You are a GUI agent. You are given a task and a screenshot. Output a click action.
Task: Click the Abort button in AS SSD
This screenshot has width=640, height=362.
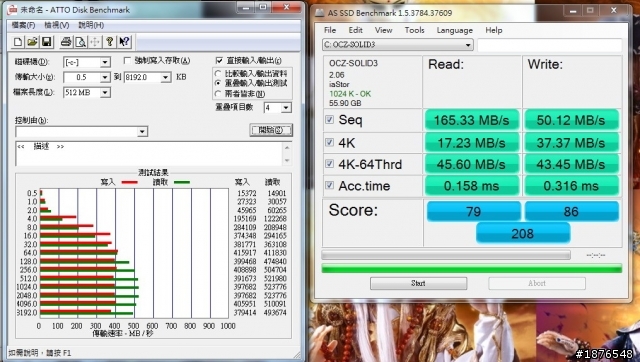point(537,283)
